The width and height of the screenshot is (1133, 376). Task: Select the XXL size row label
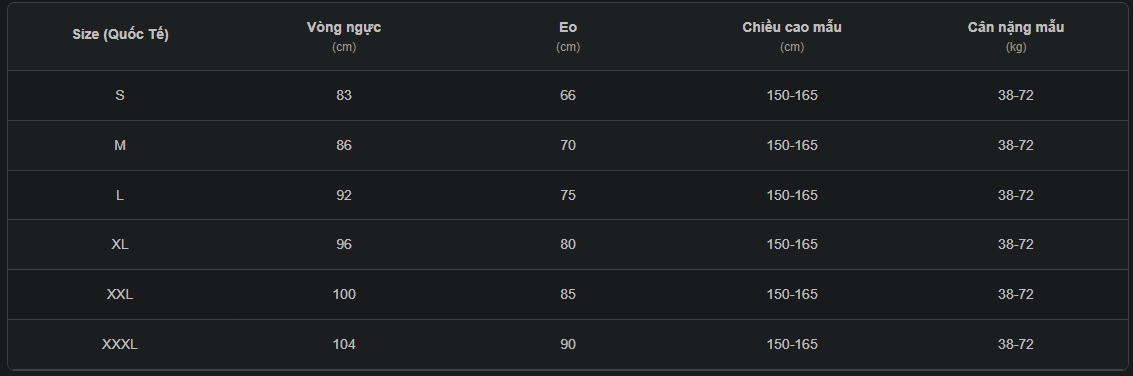120,294
